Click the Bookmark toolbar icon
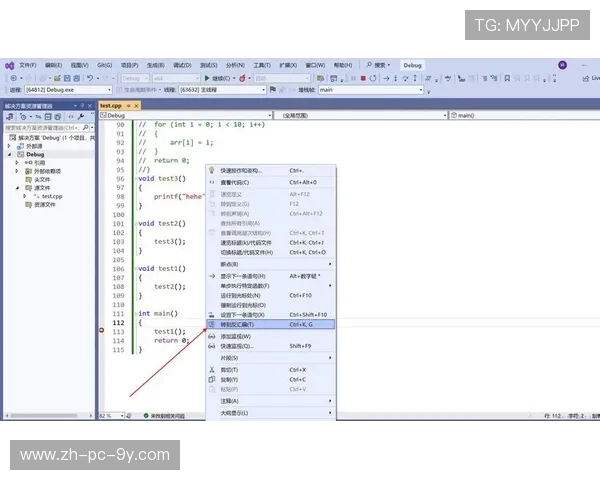The height and width of the screenshot is (480, 600). [507, 78]
